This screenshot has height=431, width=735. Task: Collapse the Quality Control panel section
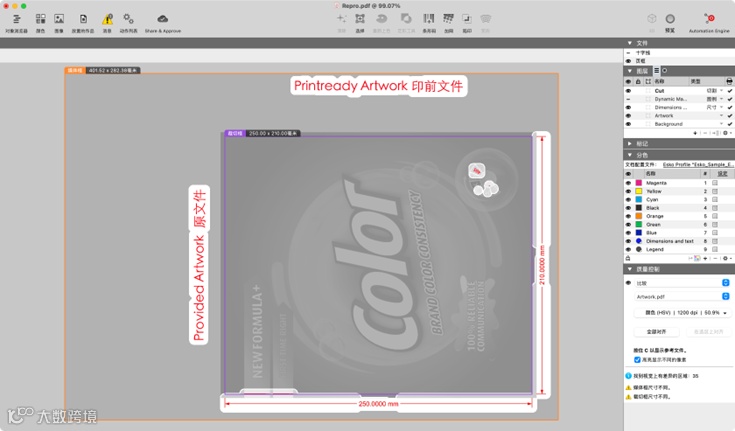coord(630,269)
